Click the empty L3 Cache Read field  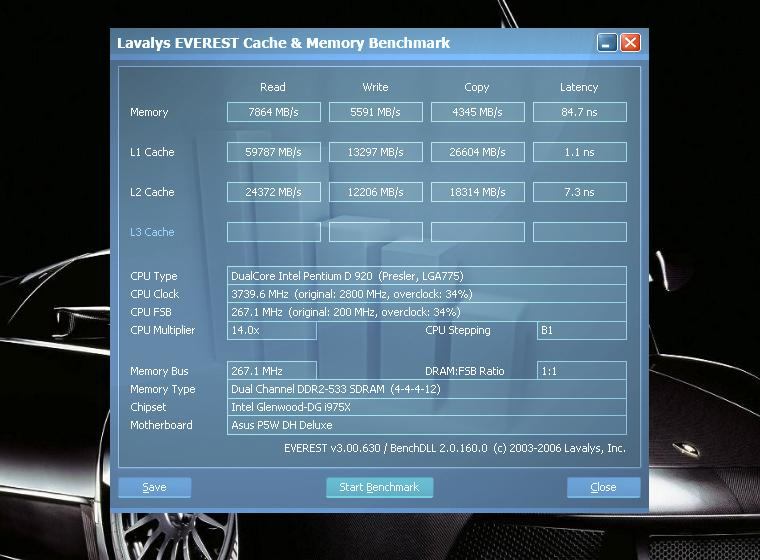(273, 232)
